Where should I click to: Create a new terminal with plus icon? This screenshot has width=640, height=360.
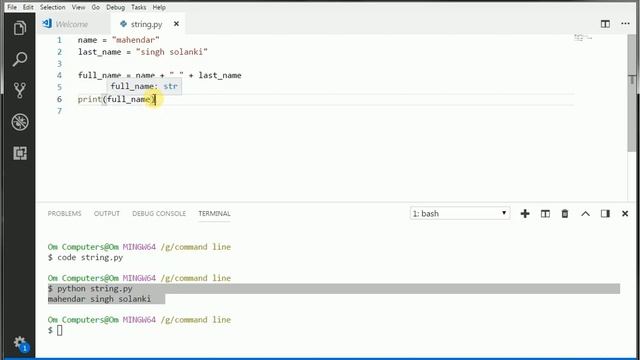pyautogui.click(x=525, y=213)
